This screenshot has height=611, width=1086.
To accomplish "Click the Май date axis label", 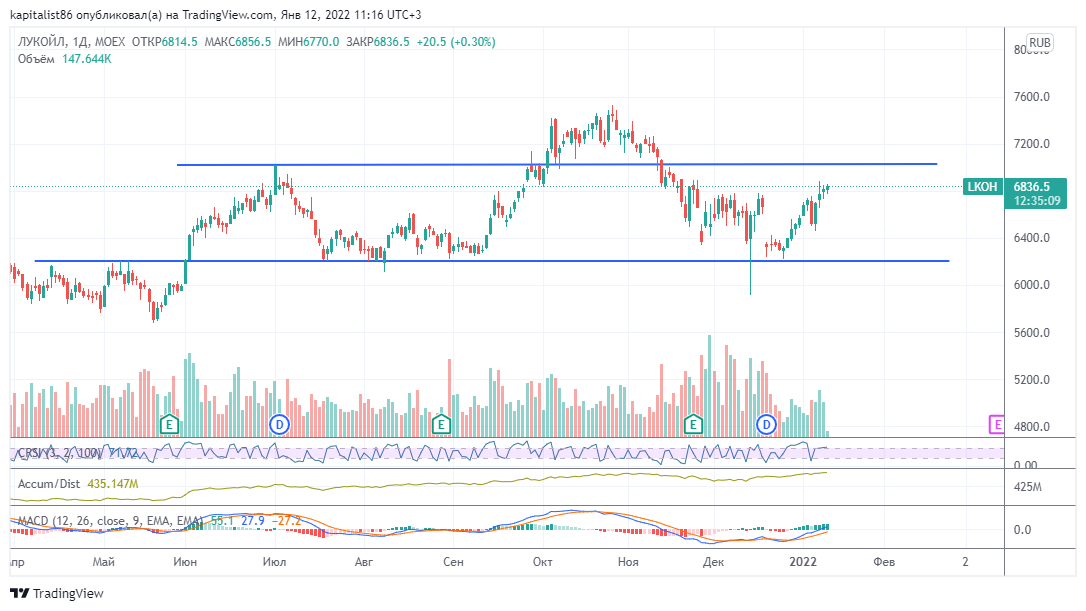I will pyautogui.click(x=104, y=561).
